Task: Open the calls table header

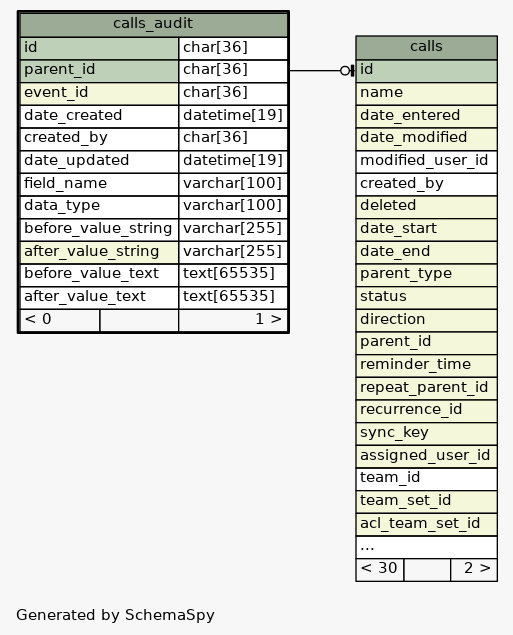Action: click(x=426, y=47)
